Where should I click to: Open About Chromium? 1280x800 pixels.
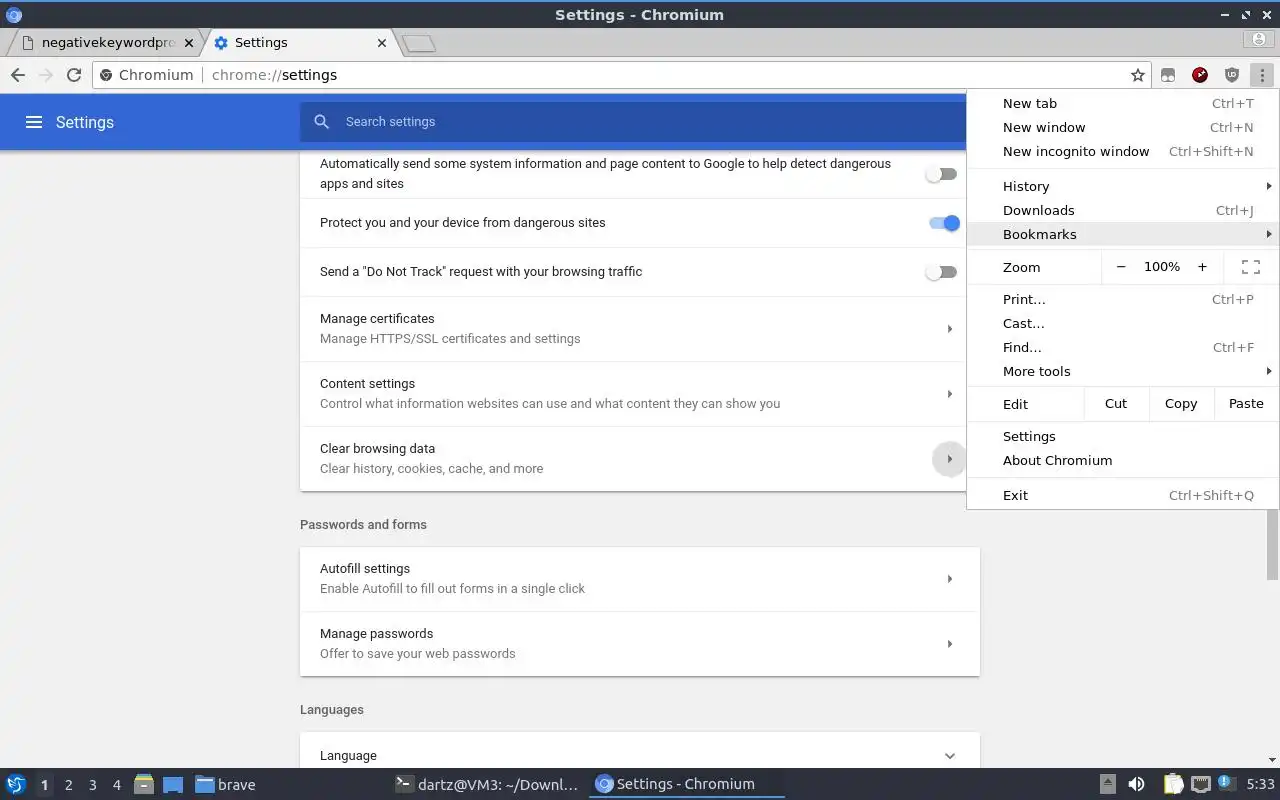[x=1123, y=460]
